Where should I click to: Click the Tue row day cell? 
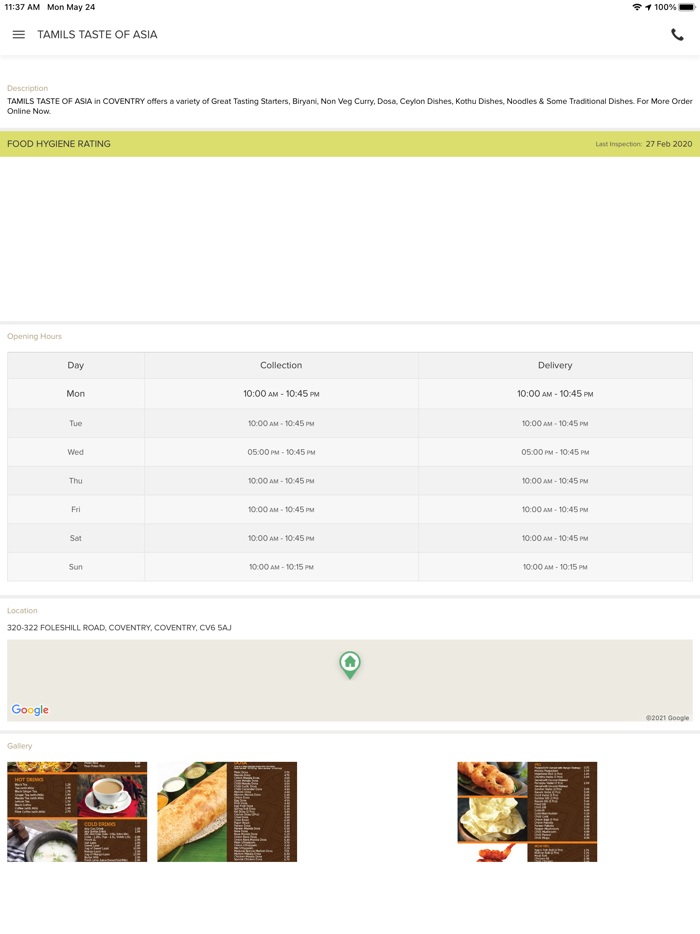point(76,424)
